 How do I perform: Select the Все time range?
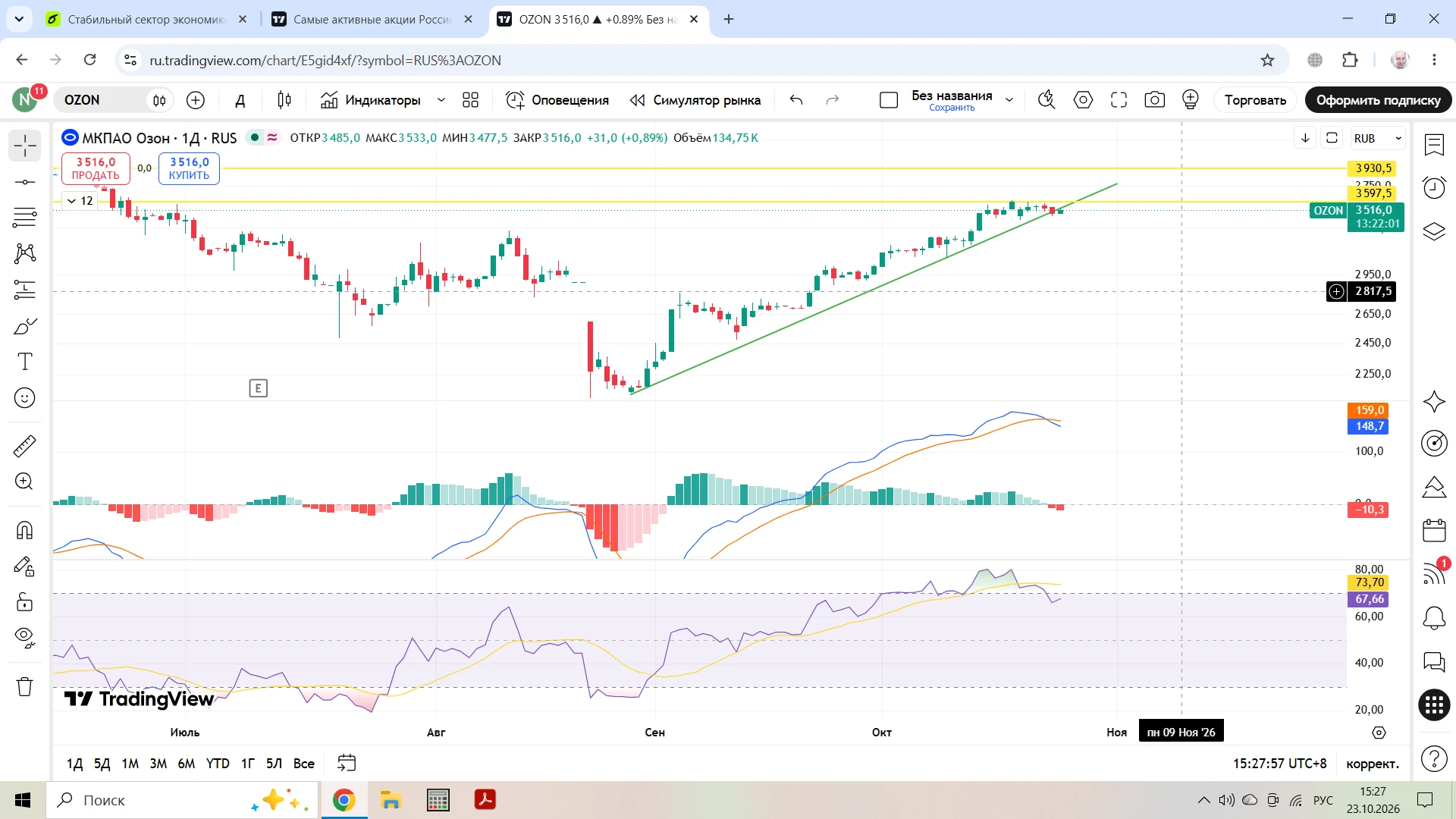point(303,764)
